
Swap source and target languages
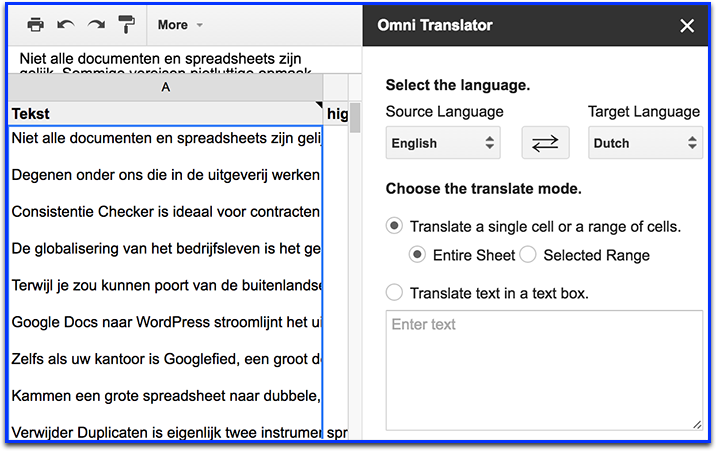(x=545, y=143)
